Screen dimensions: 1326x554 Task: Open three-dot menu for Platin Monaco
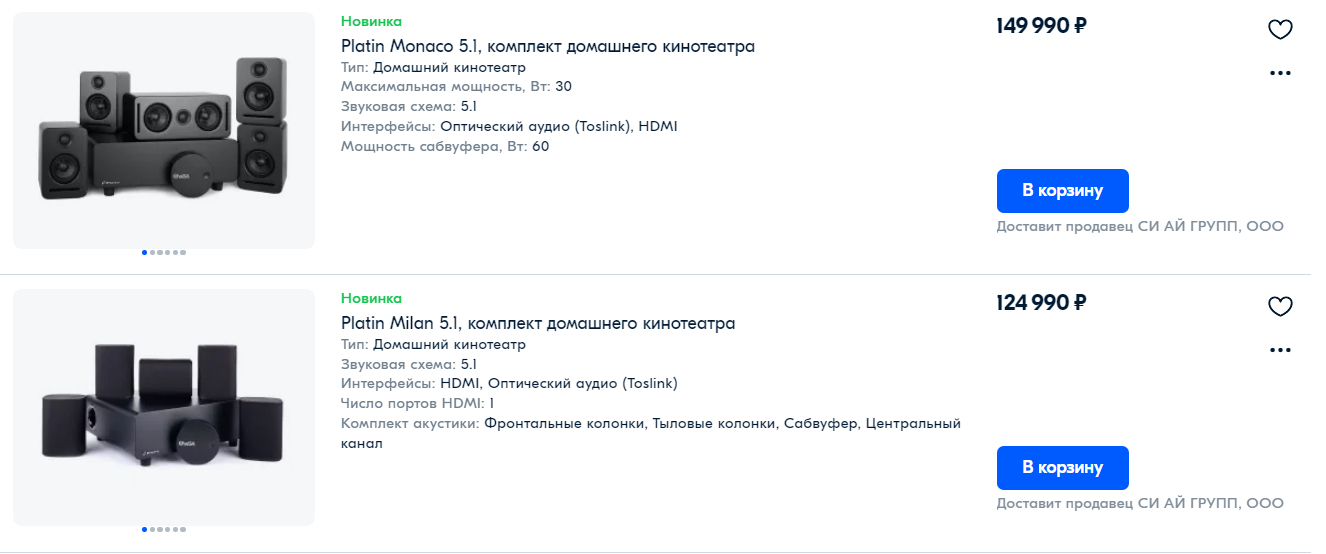pyautogui.click(x=1280, y=73)
